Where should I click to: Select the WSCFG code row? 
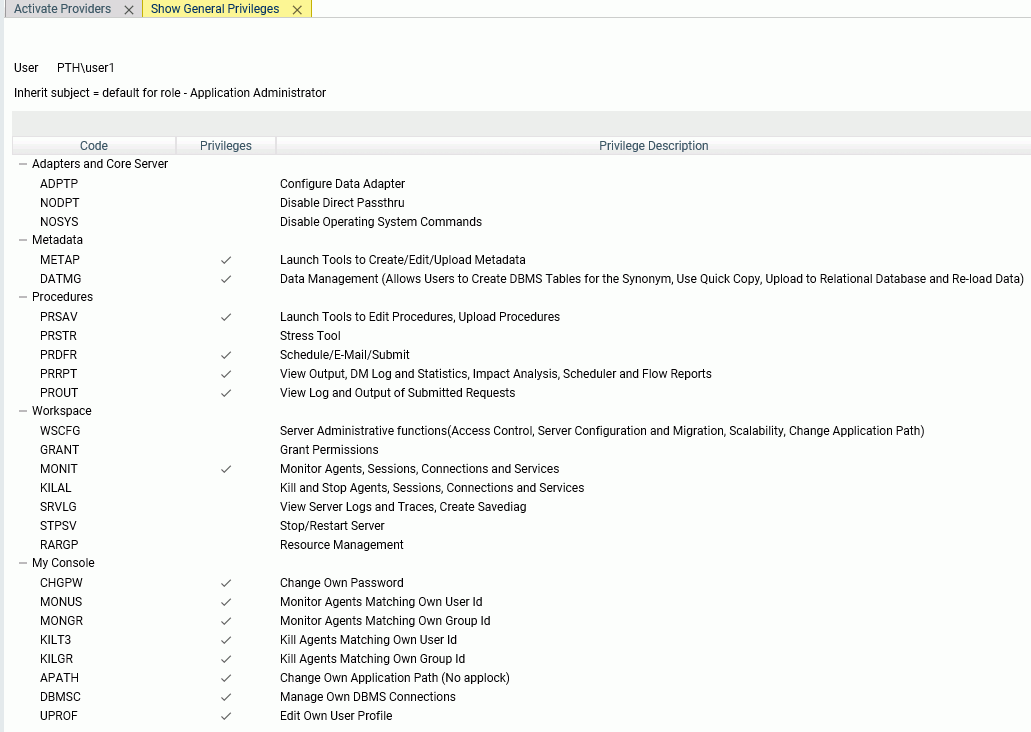point(60,431)
